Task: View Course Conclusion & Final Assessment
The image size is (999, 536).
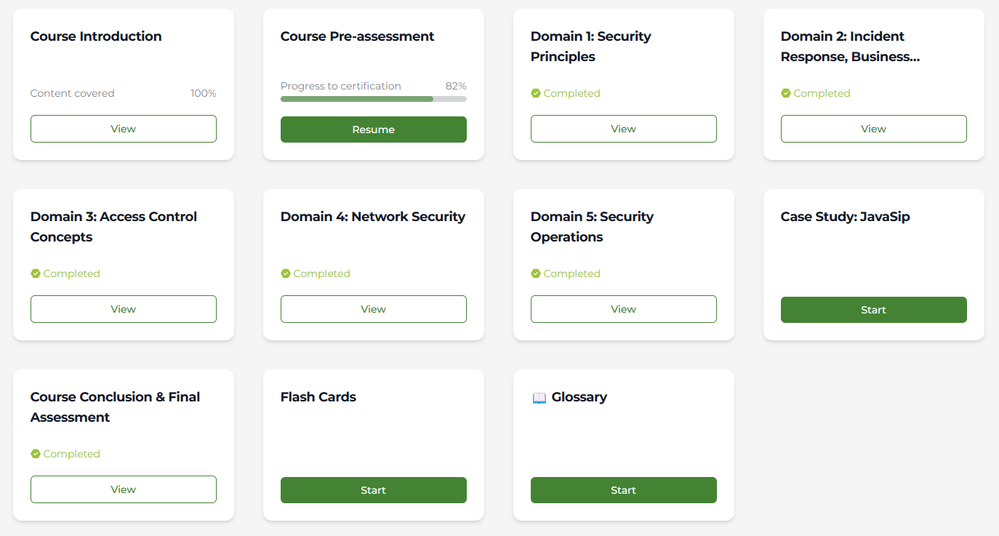Action: pyautogui.click(x=123, y=489)
